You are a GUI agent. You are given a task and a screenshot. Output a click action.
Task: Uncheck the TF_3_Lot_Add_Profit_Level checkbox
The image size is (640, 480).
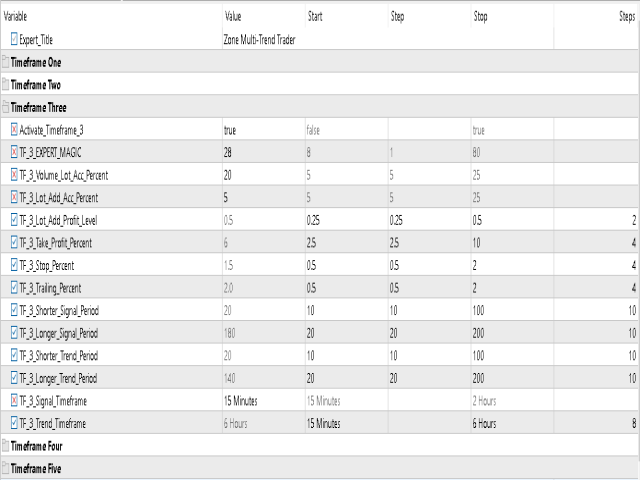coord(14,220)
